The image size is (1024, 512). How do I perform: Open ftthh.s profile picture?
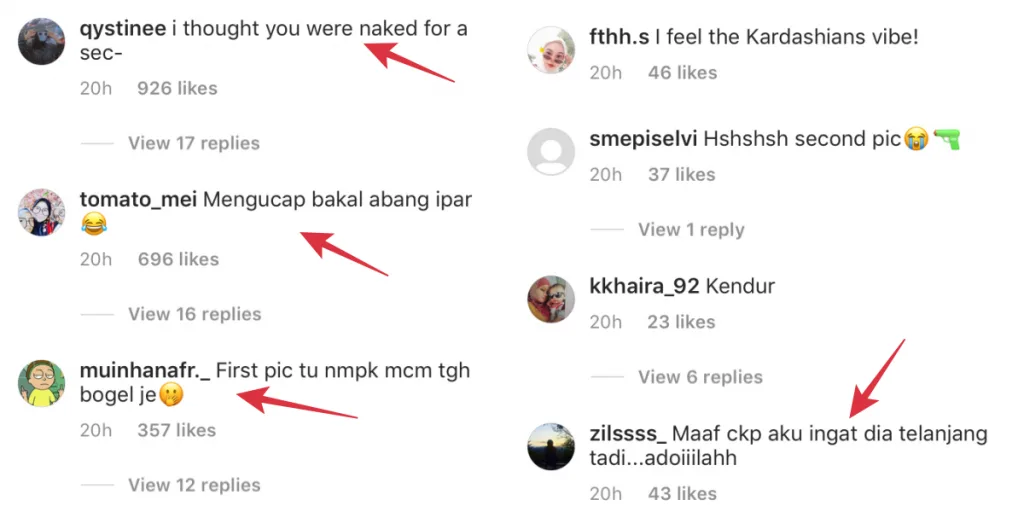pyautogui.click(x=551, y=50)
